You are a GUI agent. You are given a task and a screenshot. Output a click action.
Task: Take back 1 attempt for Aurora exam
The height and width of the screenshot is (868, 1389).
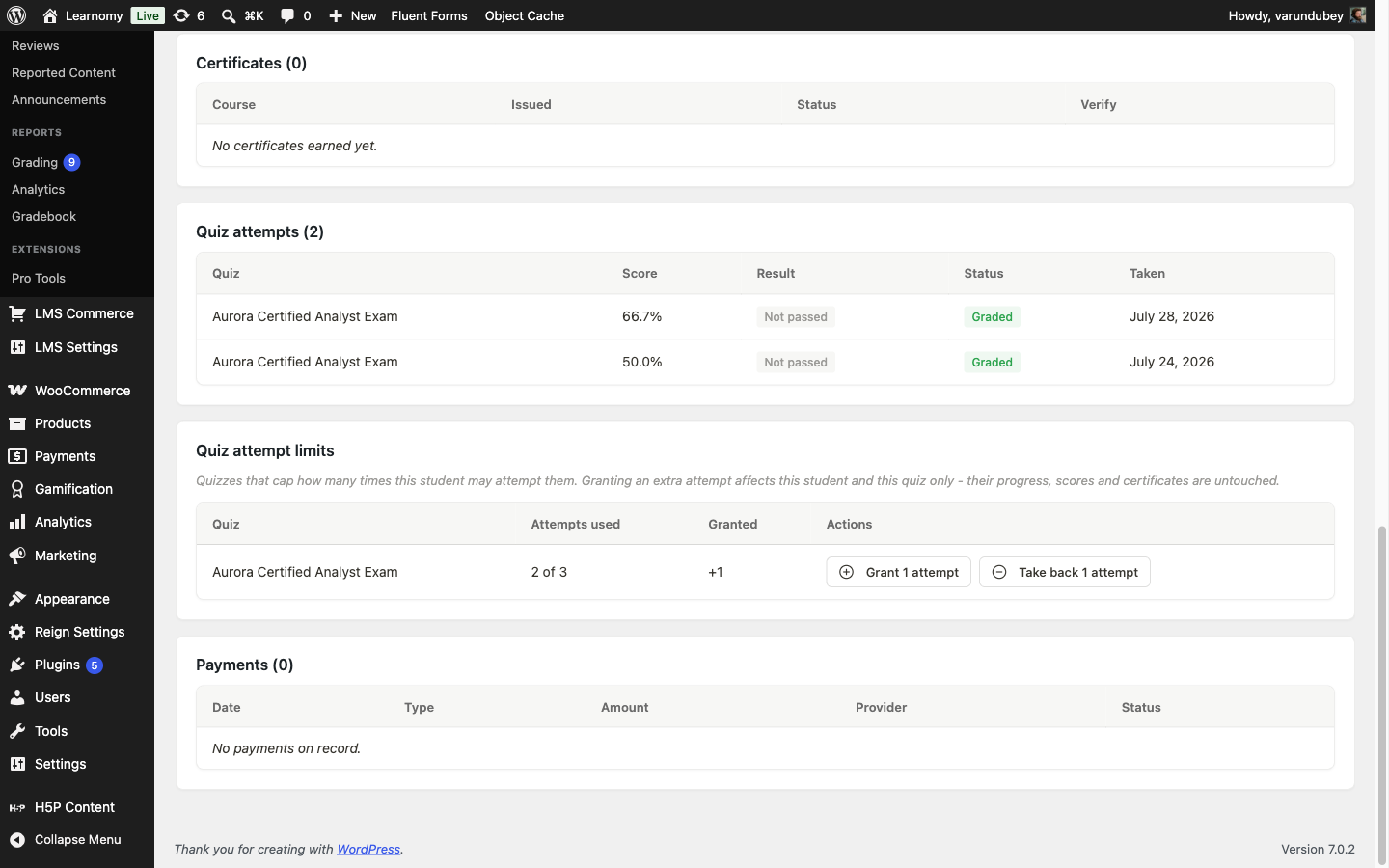click(x=1064, y=572)
